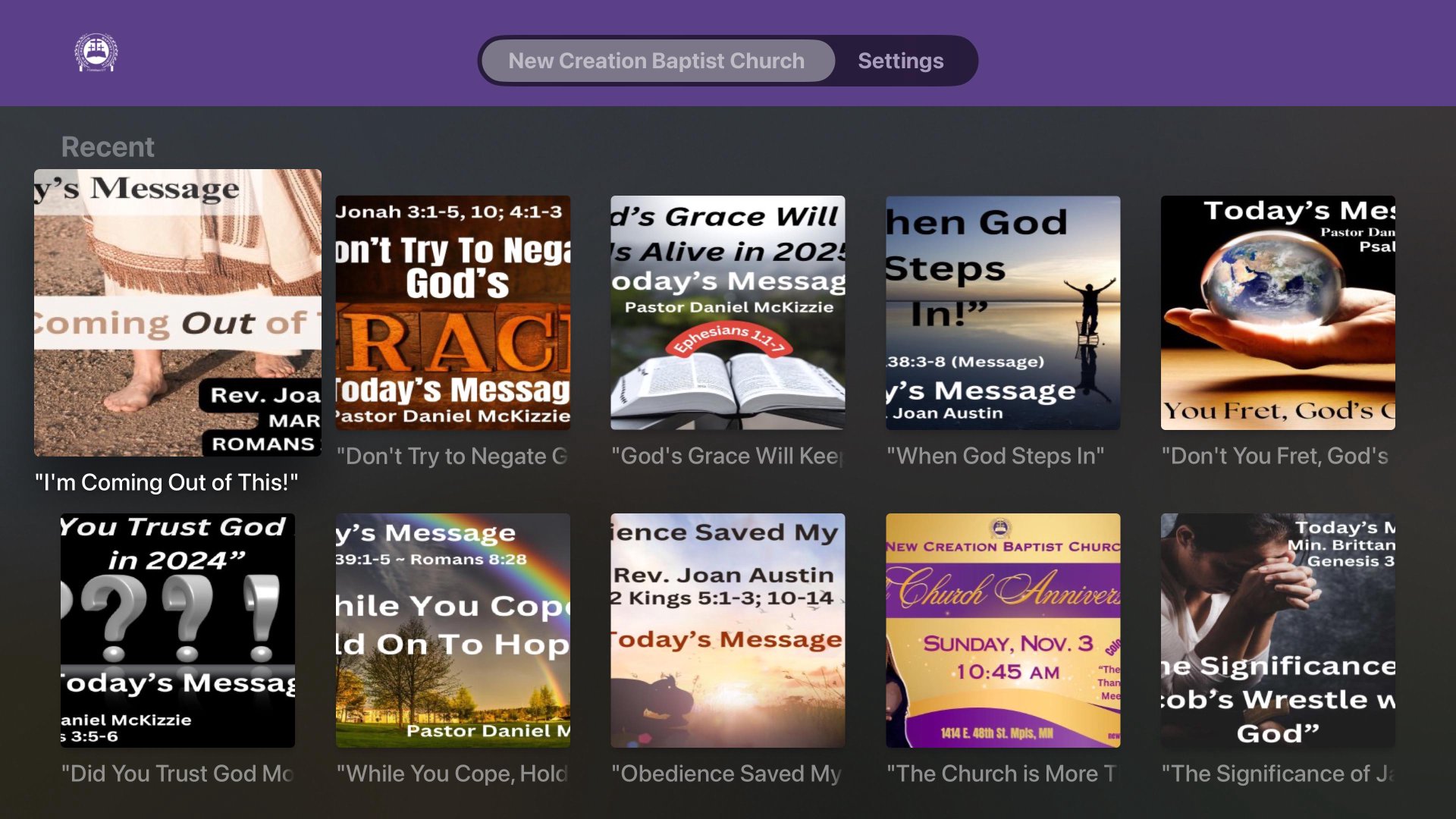
Task: Open "Obedience Saved My" sermon thumbnail
Action: 728,630
